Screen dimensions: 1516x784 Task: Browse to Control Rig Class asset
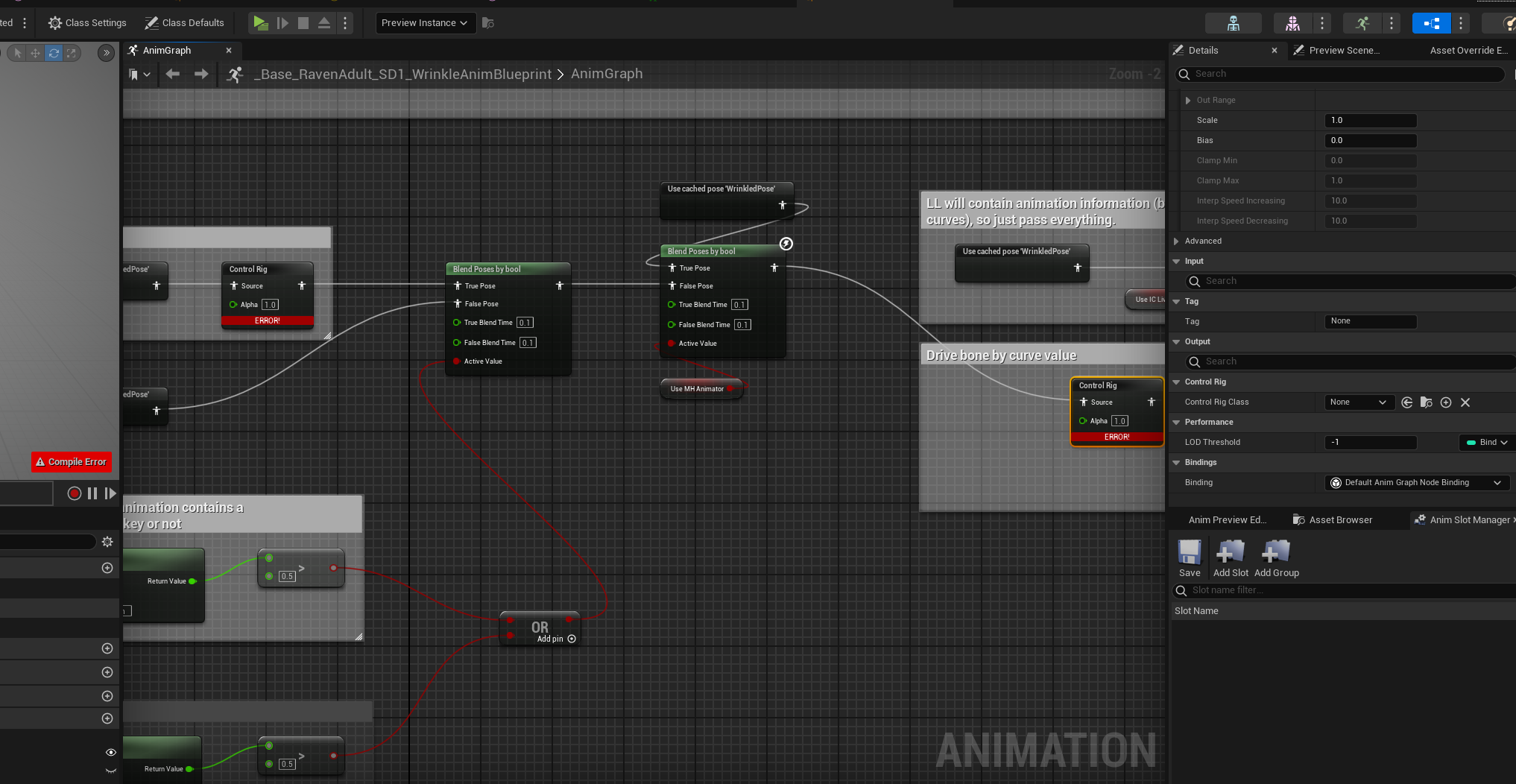point(1427,402)
